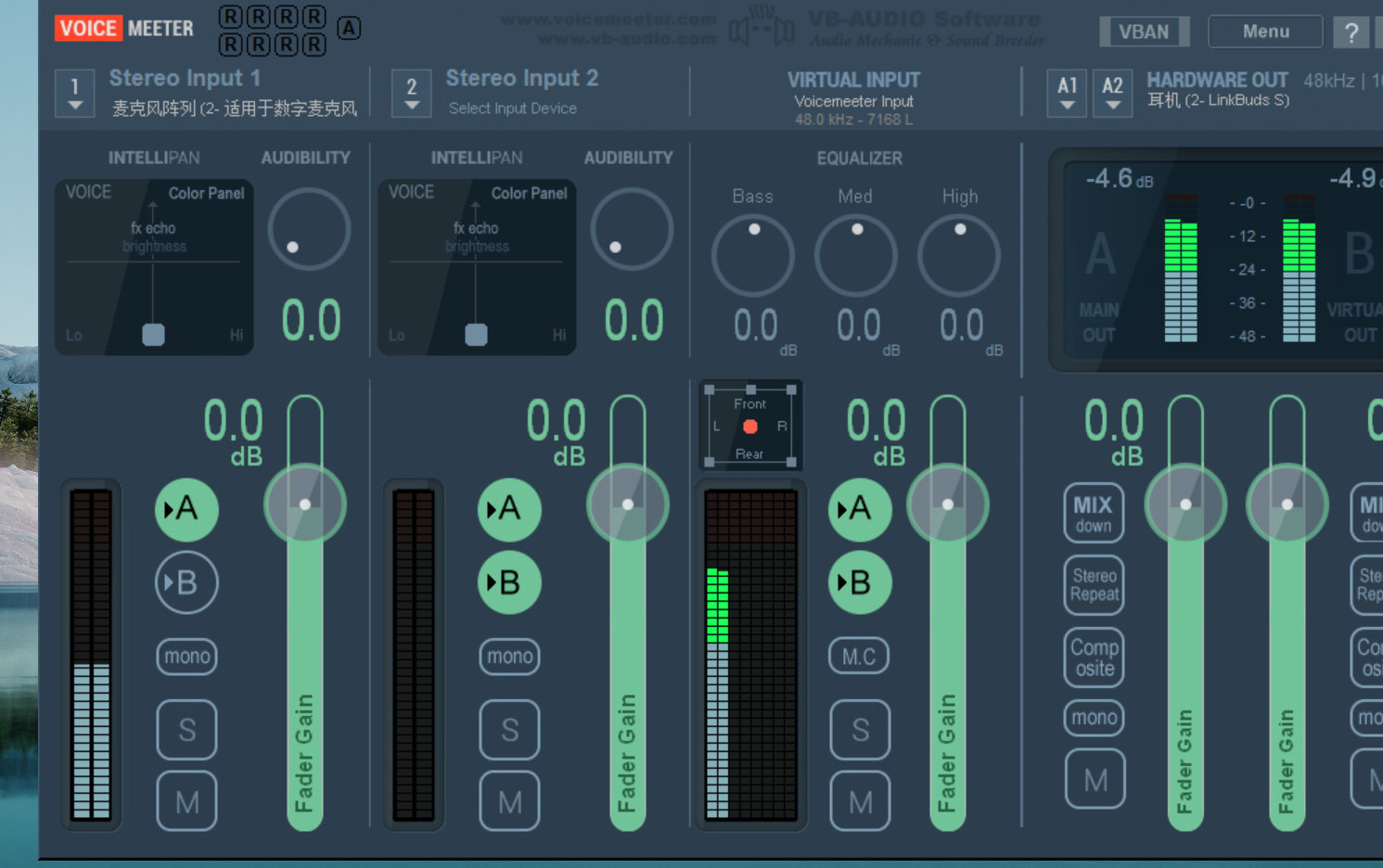Toggle bus B routing for Stereo Input 1

pyautogui.click(x=186, y=582)
